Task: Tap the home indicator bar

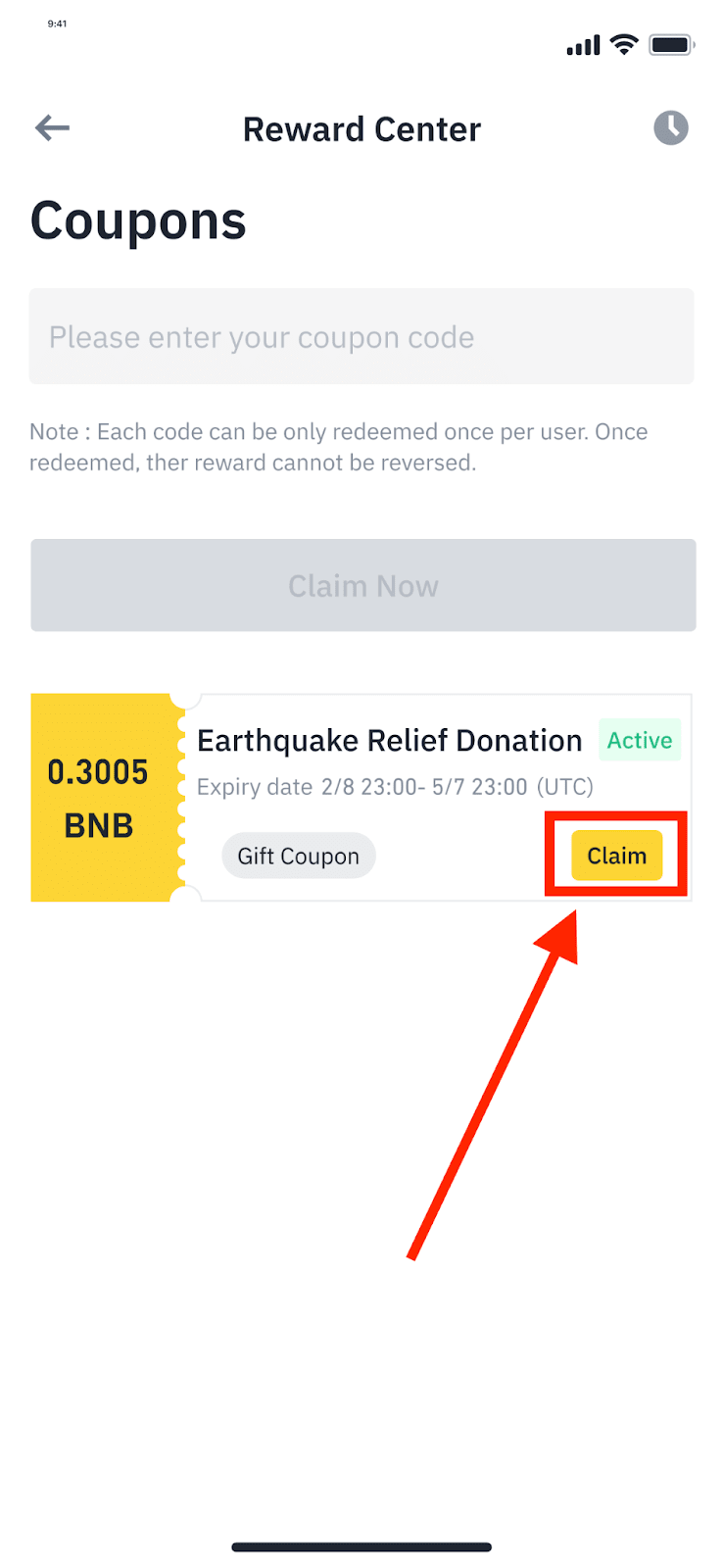Action: 361,1547
